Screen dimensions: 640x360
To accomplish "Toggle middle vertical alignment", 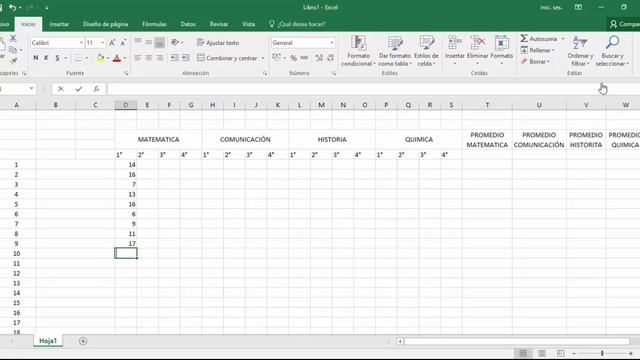I will pyautogui.click(x=149, y=42).
